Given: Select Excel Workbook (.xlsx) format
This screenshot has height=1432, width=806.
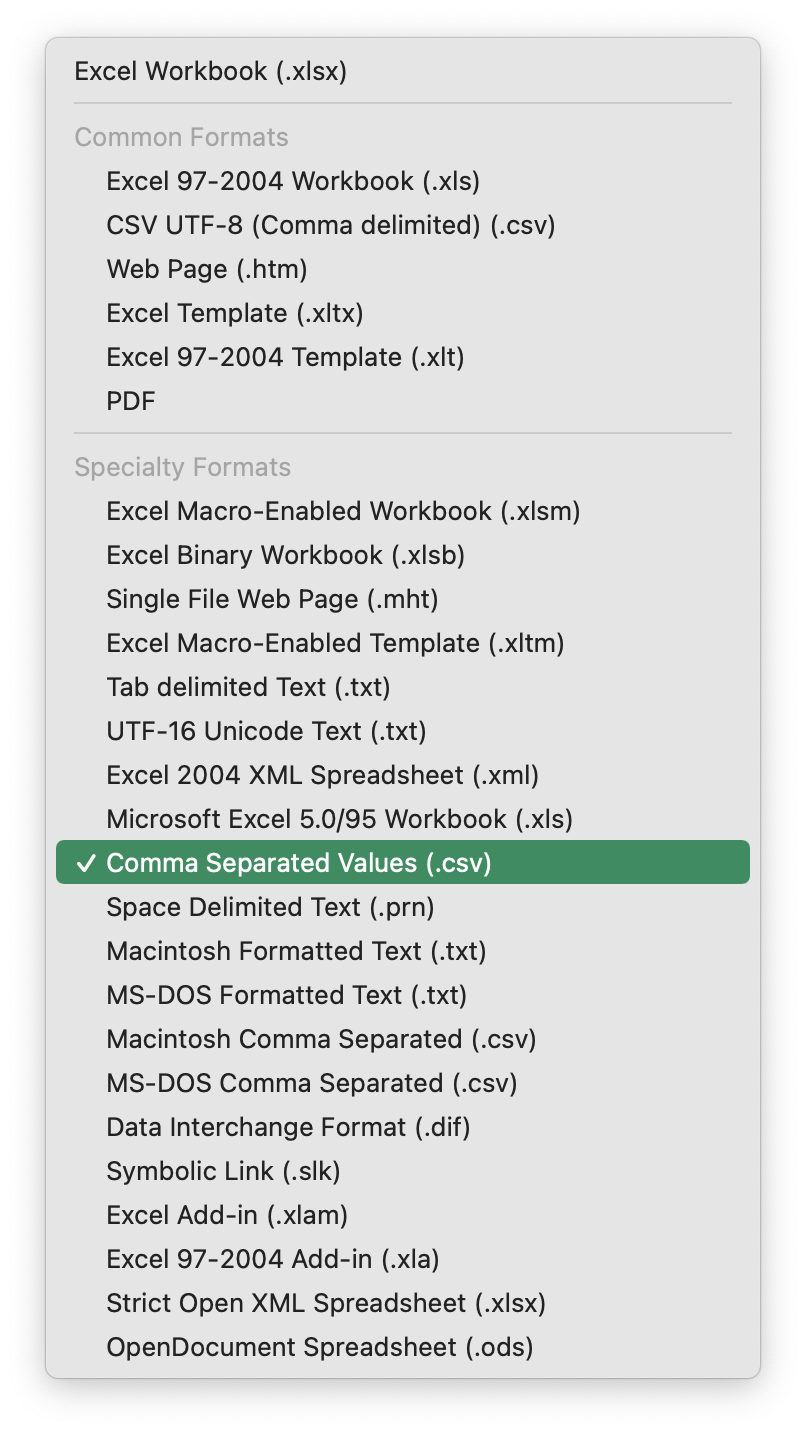Looking at the screenshot, I should (x=211, y=72).
